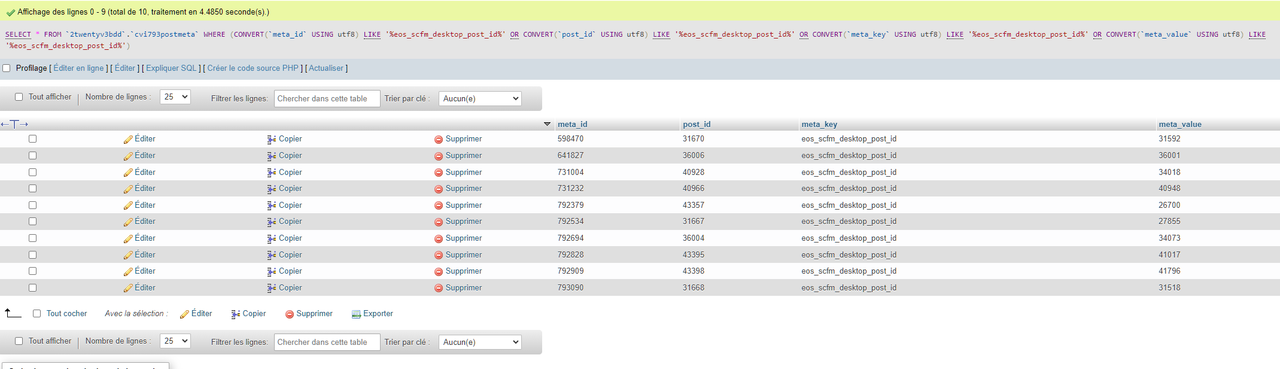The height and width of the screenshot is (369, 1280).
Task: Toggle the Profilage checkbox
Action: (7, 68)
